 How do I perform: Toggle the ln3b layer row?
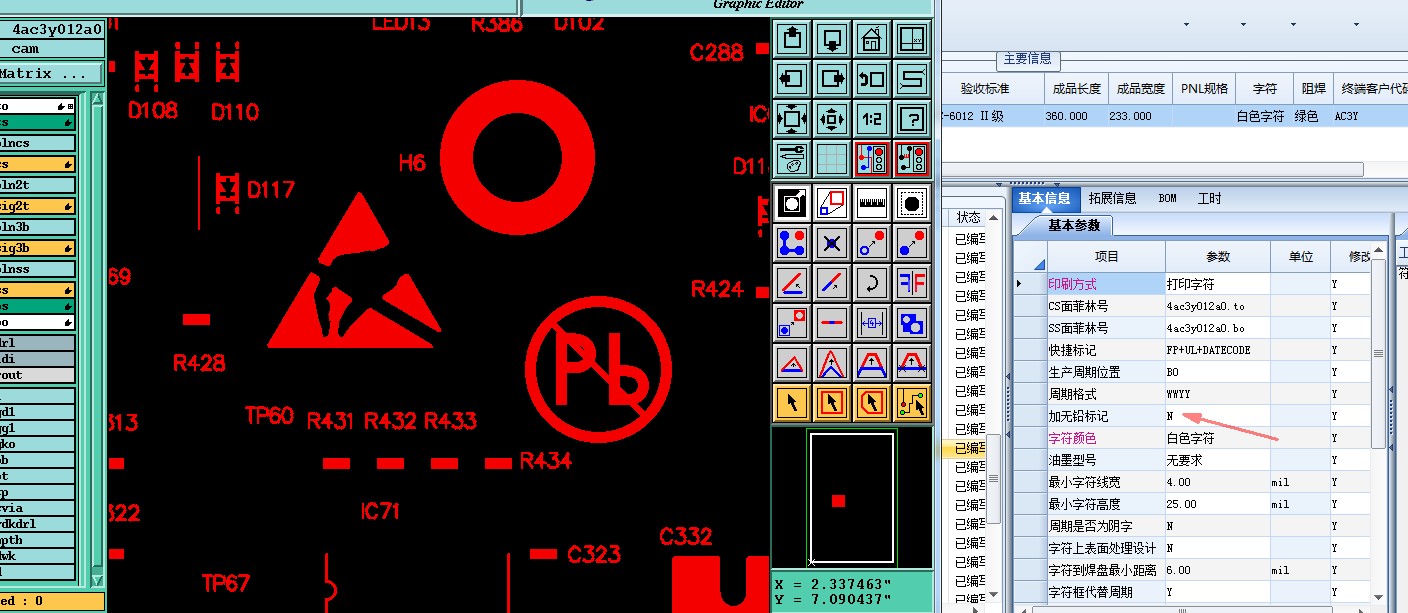37,227
